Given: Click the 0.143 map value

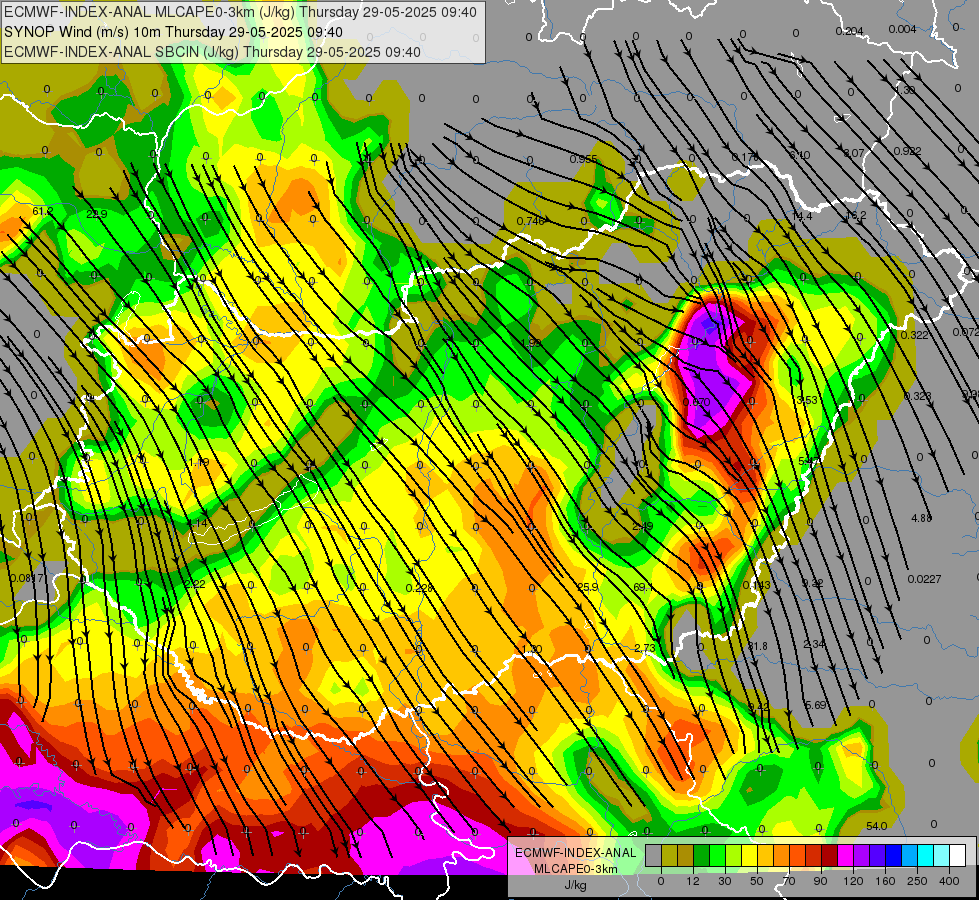Looking at the screenshot, I should coord(757,585).
